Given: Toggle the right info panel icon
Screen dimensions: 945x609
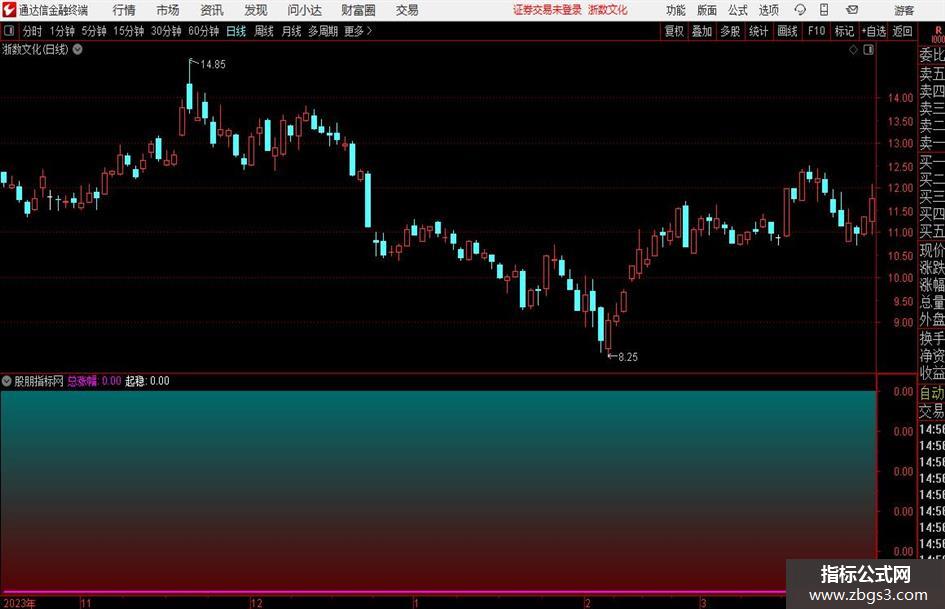Looking at the screenshot, I should pos(868,50).
